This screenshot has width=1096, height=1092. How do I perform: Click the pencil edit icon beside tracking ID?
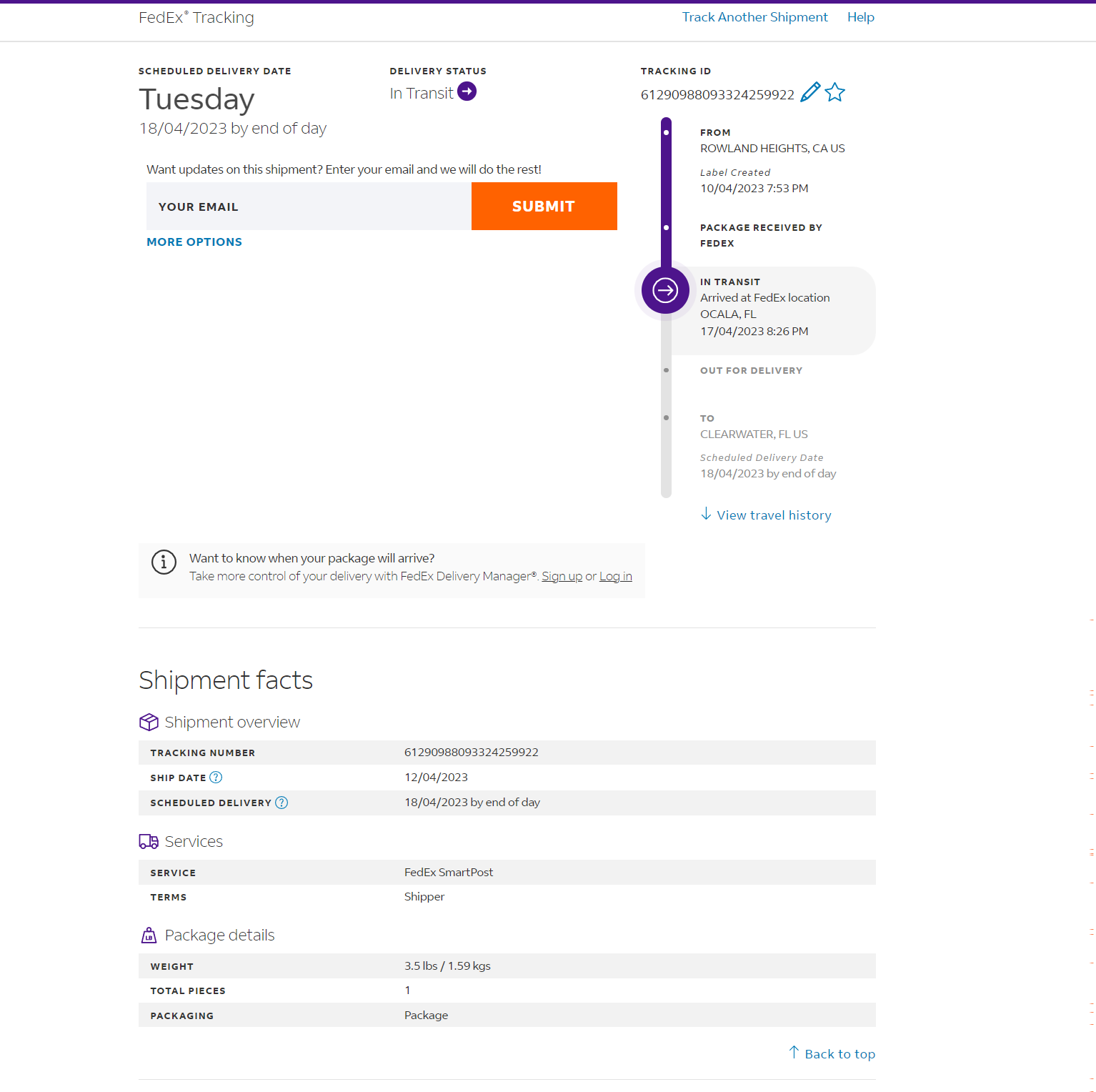coord(809,92)
